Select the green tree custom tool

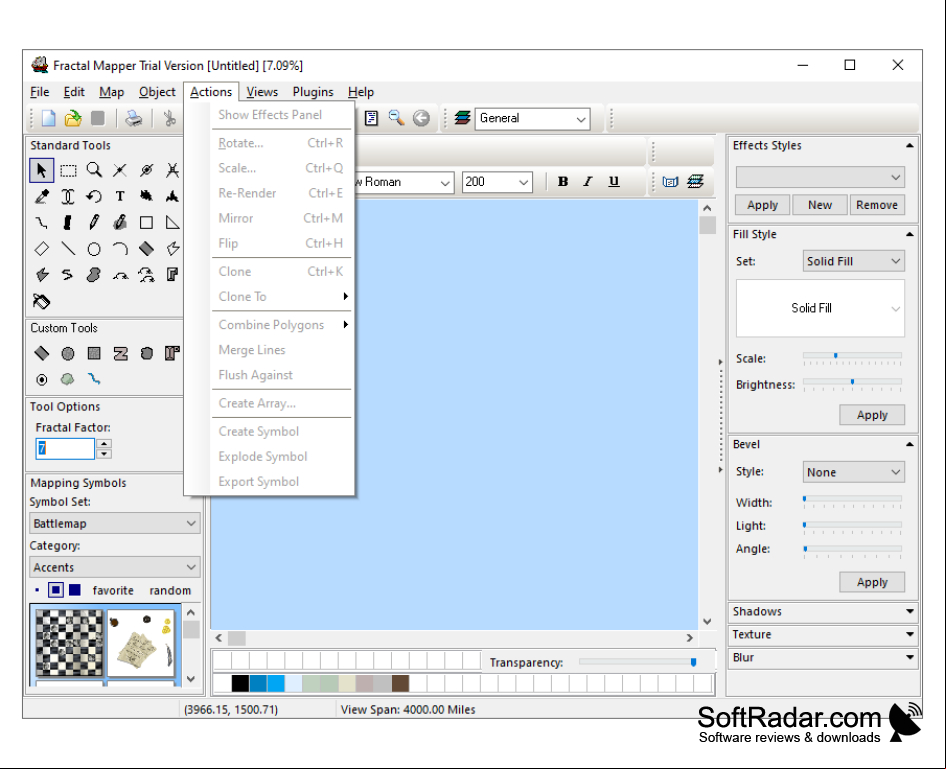(68, 379)
